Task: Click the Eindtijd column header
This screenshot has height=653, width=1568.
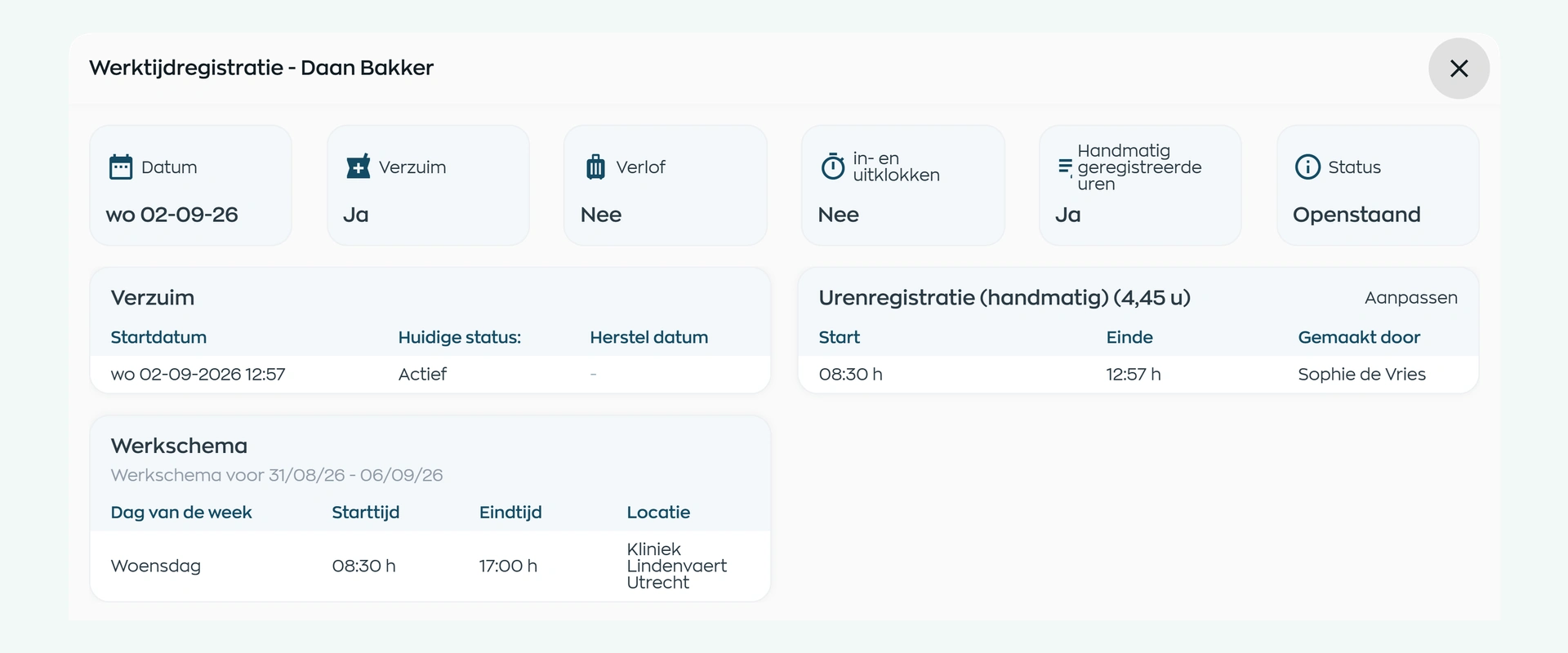Action: 510,513
